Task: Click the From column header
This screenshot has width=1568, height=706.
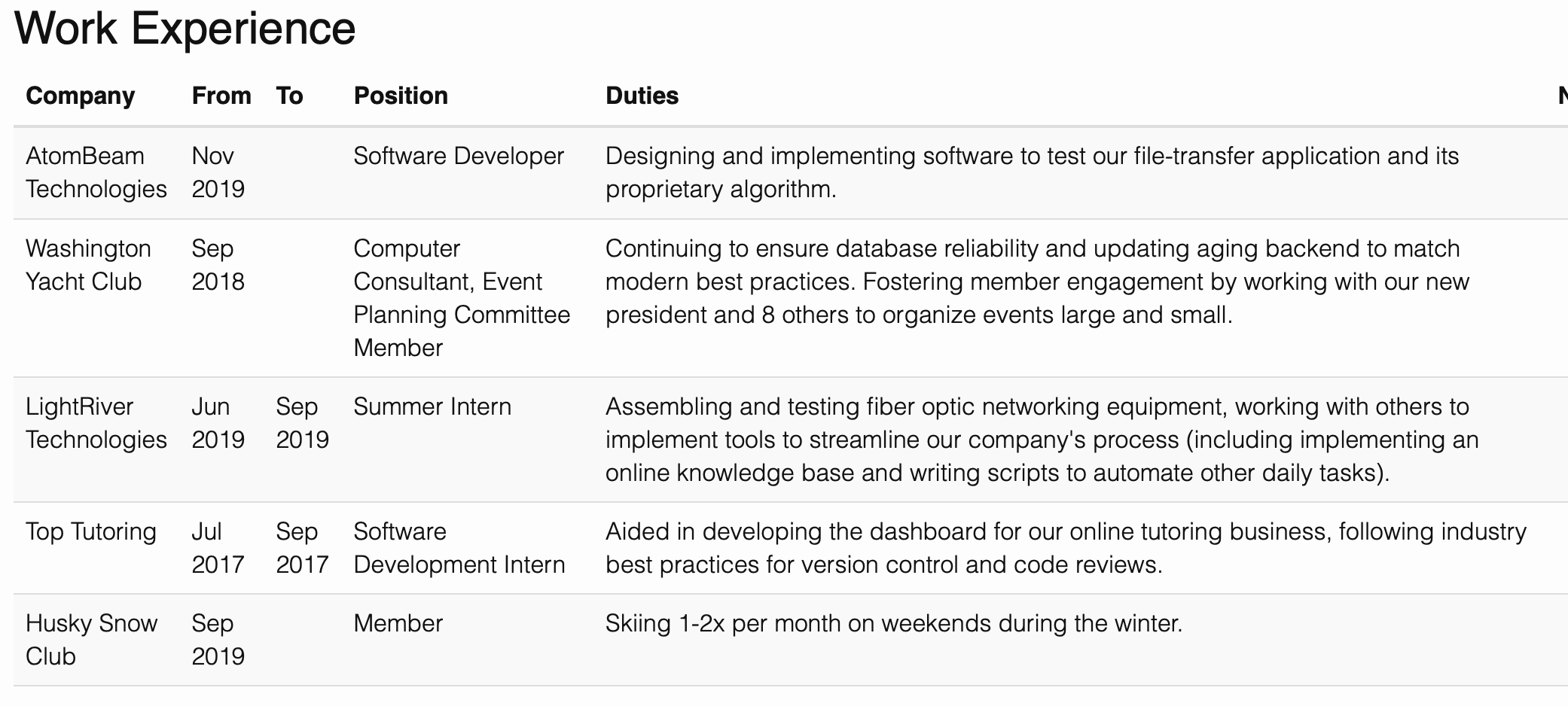Action: click(221, 96)
